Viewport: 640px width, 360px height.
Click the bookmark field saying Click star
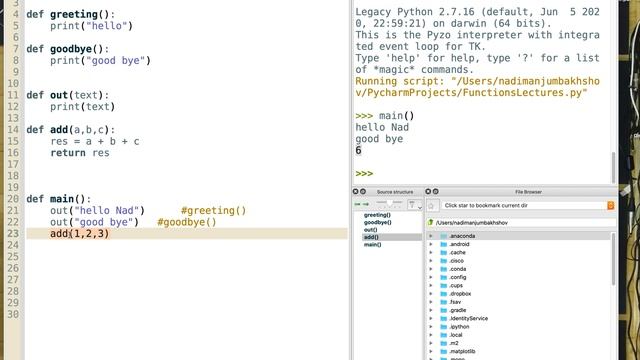pos(524,205)
